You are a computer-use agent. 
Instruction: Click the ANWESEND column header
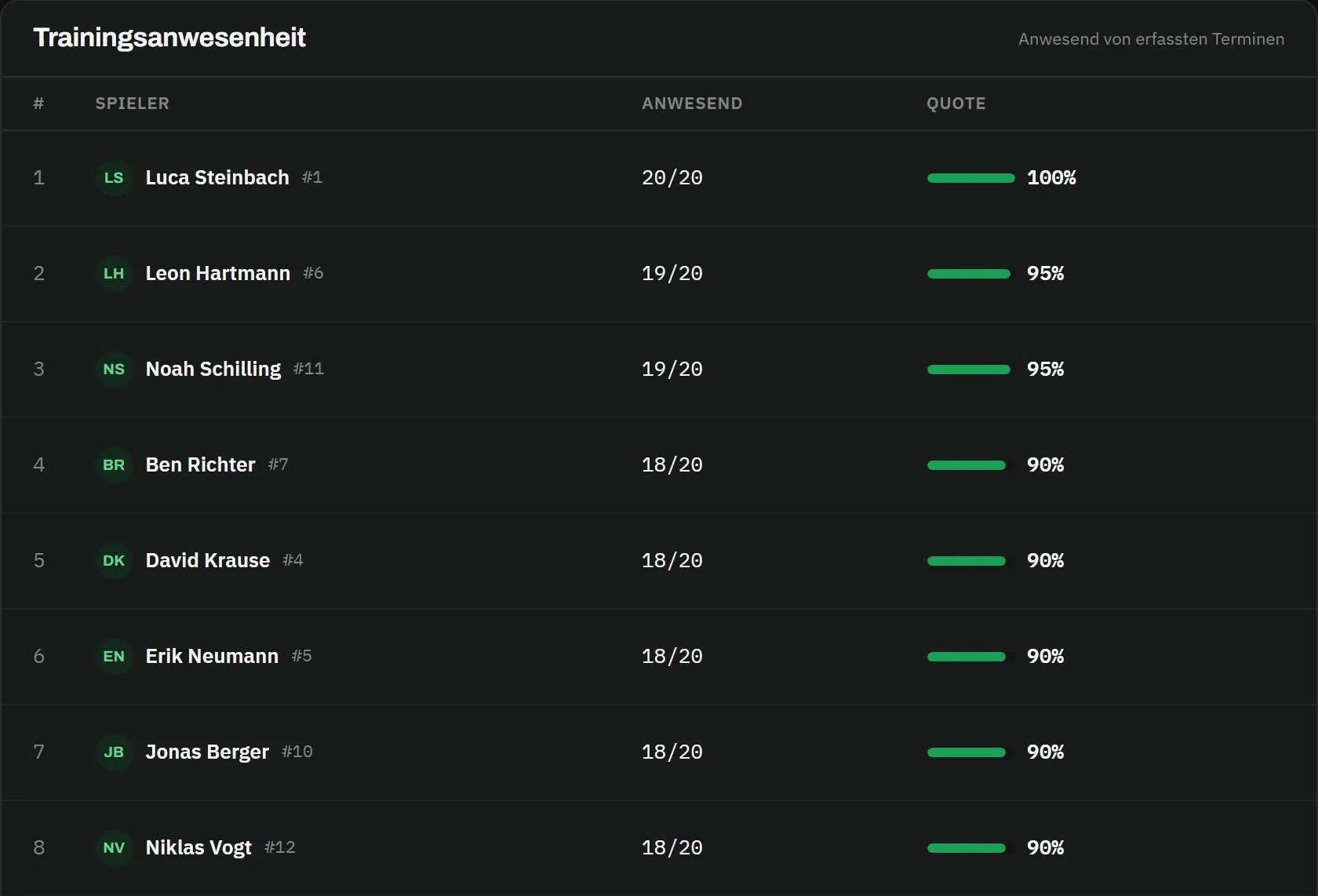[x=692, y=104]
